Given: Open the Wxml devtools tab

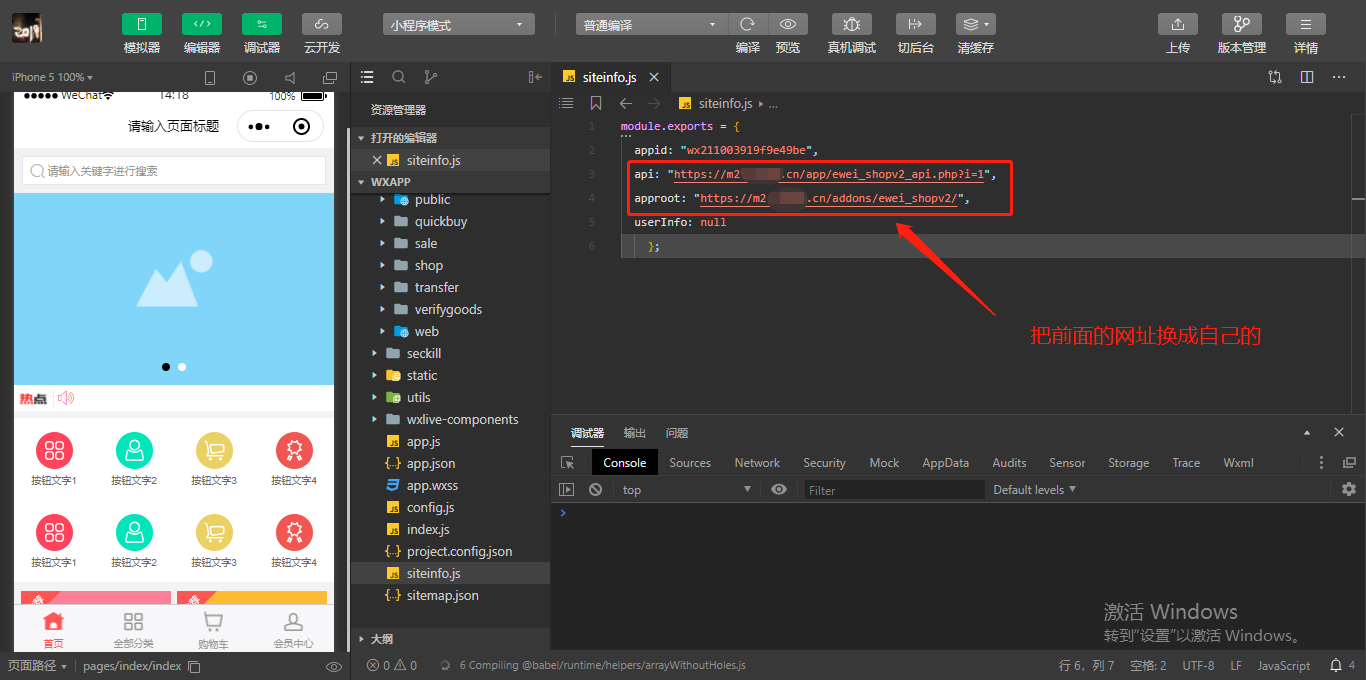Looking at the screenshot, I should (1239, 463).
